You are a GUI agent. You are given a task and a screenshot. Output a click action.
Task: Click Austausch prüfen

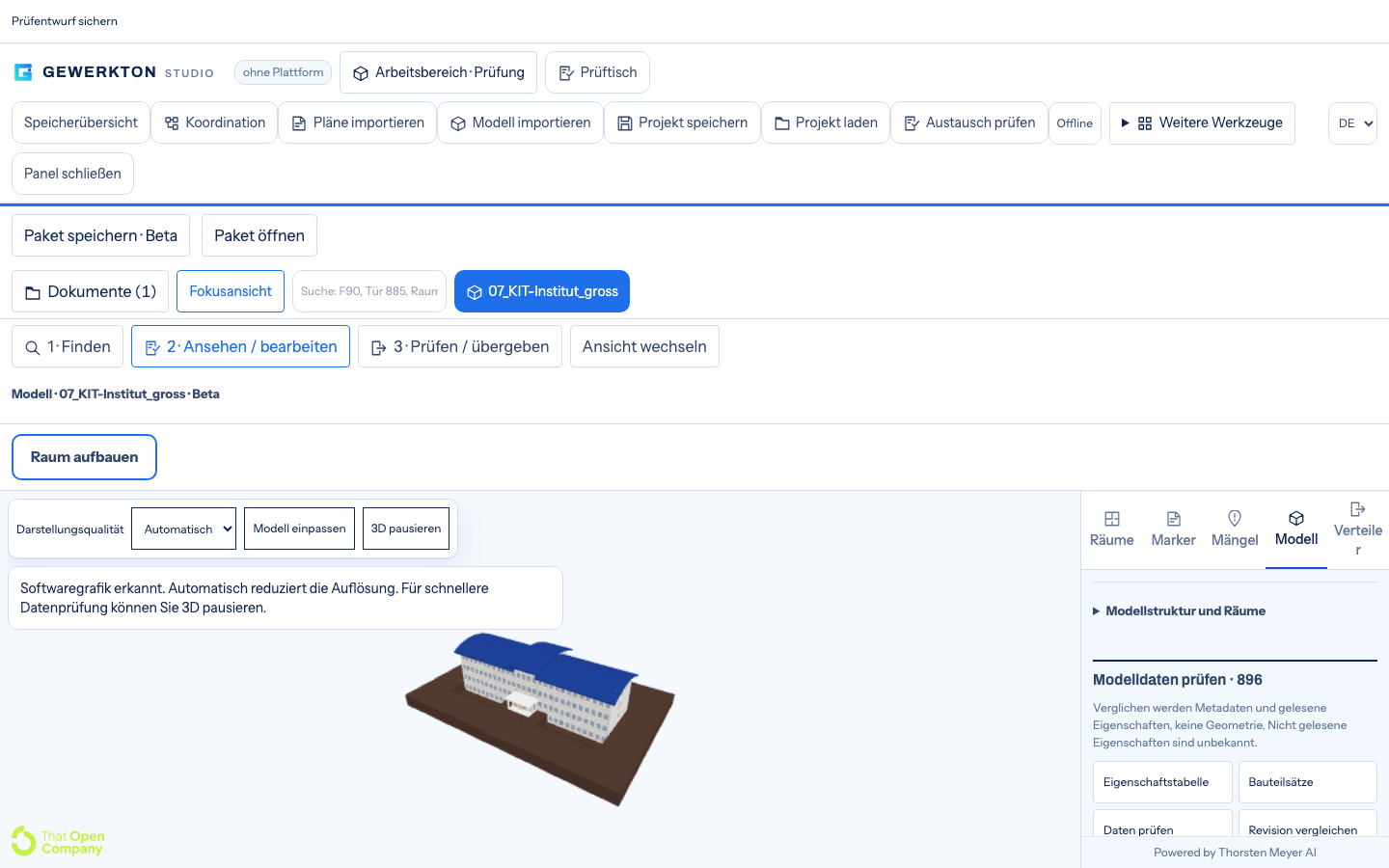969,122
